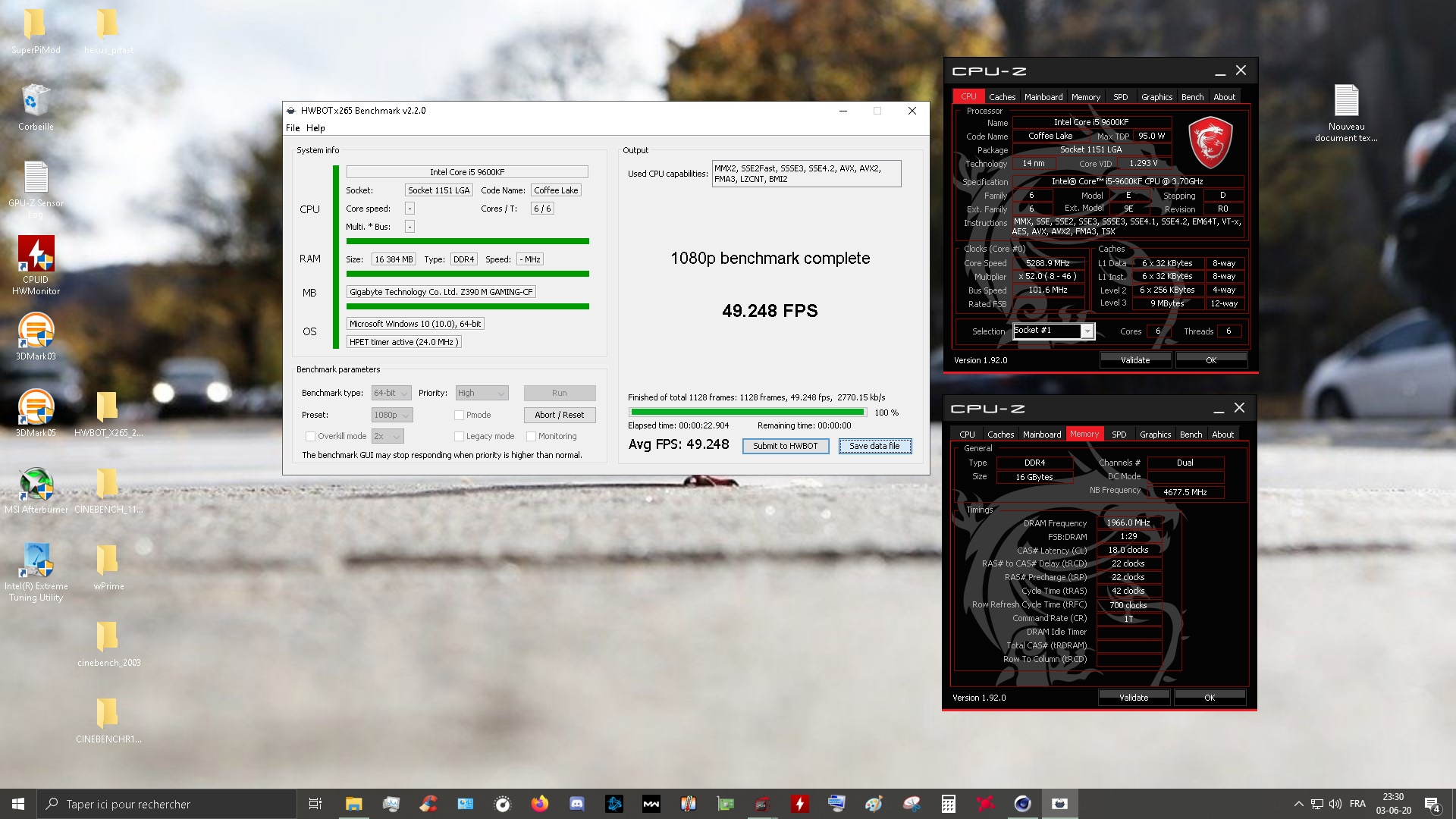Open Graphics tab in lower CPU-Z
The width and height of the screenshot is (1456, 819).
pyautogui.click(x=1155, y=435)
